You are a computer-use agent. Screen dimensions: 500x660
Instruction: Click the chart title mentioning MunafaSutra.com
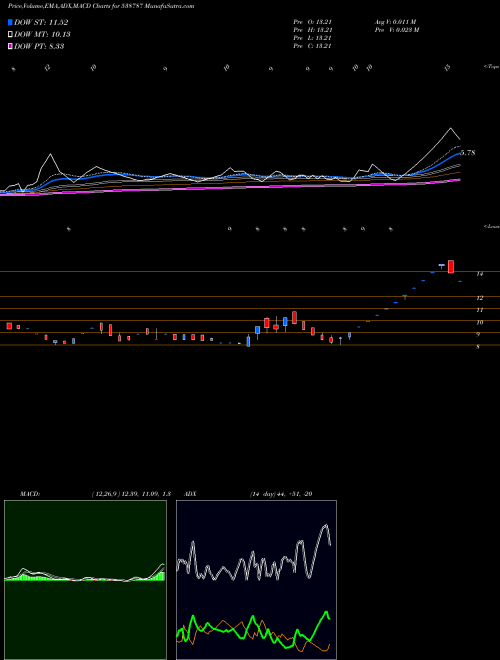click(x=101, y=7)
